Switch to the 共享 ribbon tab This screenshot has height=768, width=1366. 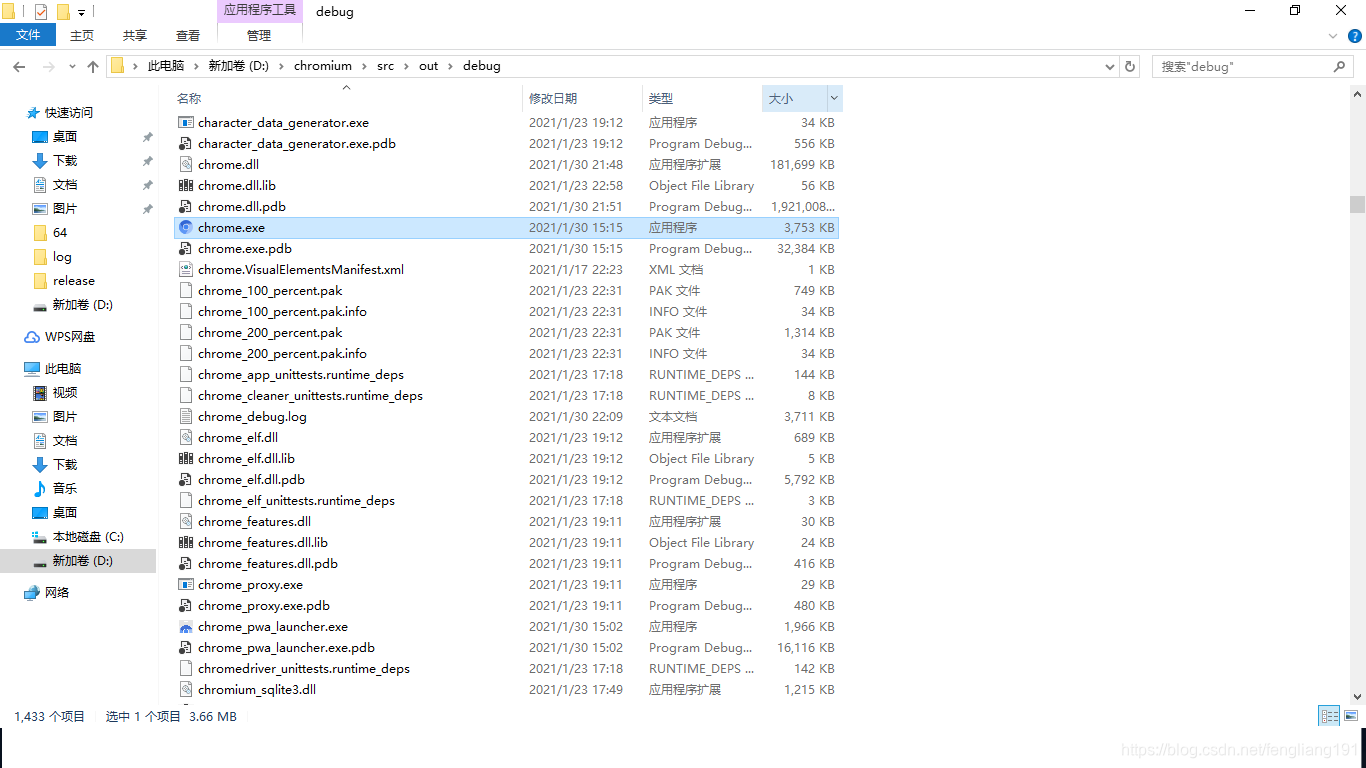pyautogui.click(x=135, y=35)
